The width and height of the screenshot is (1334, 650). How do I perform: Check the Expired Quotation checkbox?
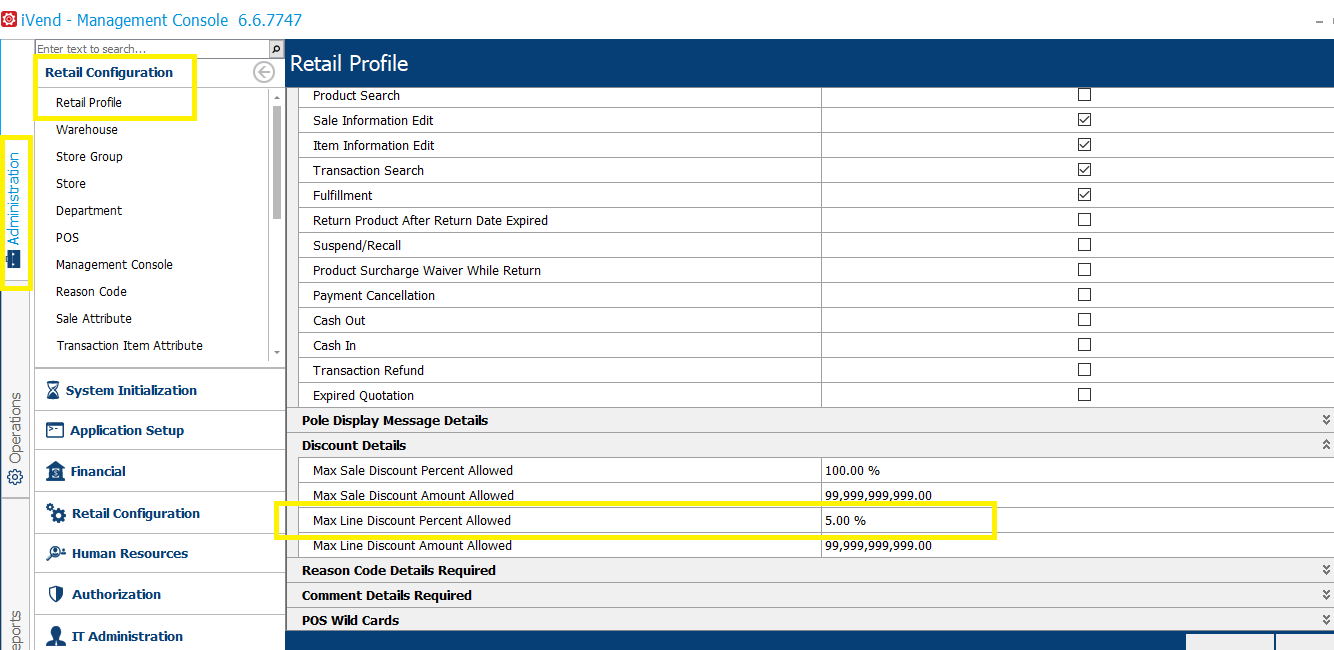pyautogui.click(x=1084, y=395)
